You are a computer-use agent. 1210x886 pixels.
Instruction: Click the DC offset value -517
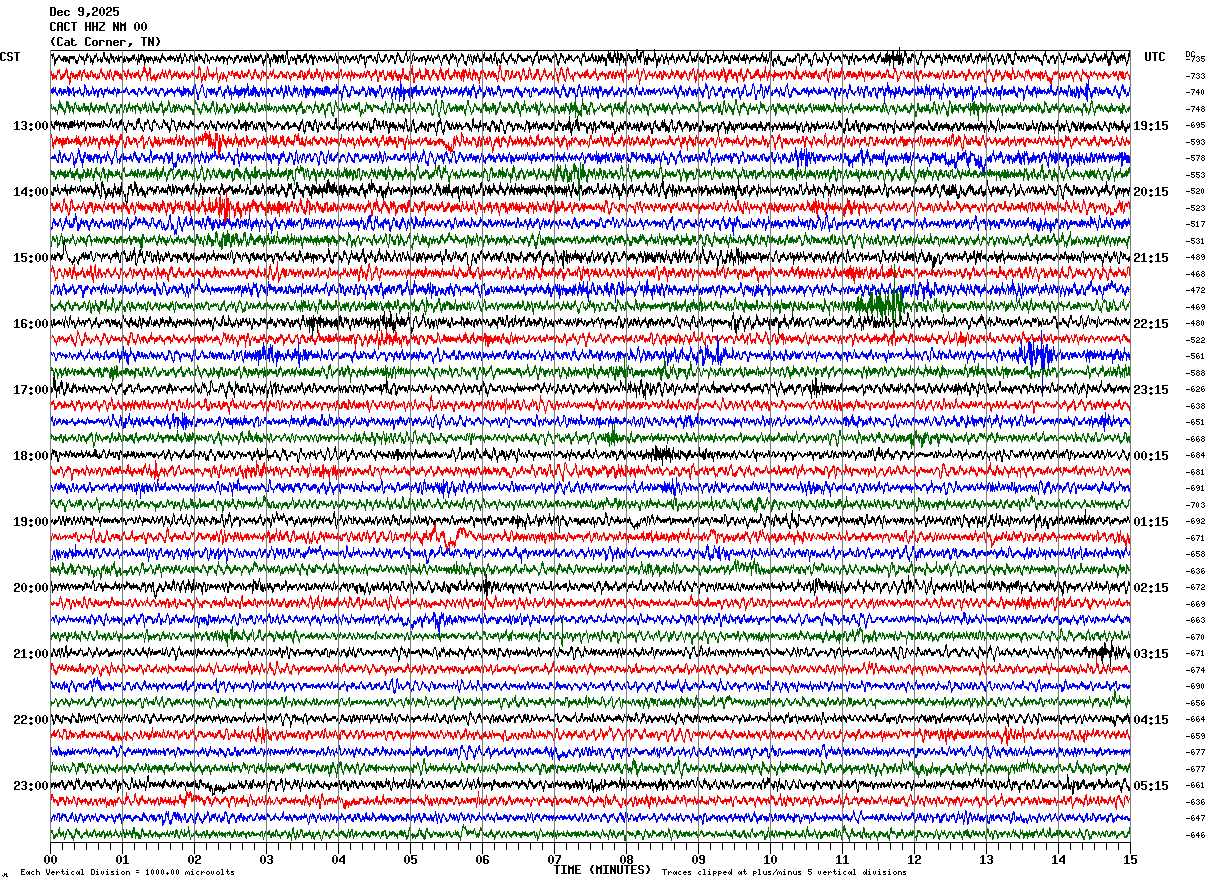(x=1195, y=224)
